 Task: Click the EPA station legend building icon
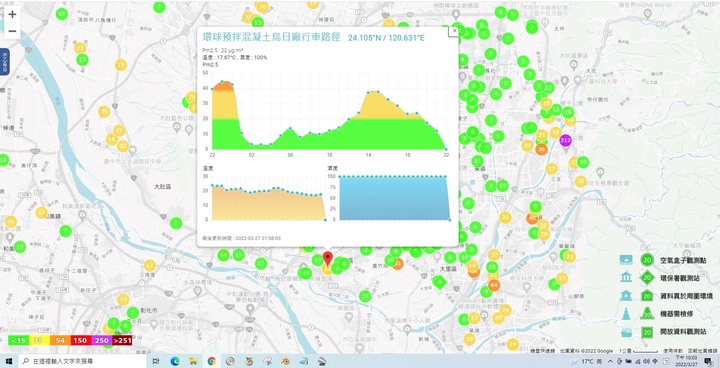pos(625,277)
